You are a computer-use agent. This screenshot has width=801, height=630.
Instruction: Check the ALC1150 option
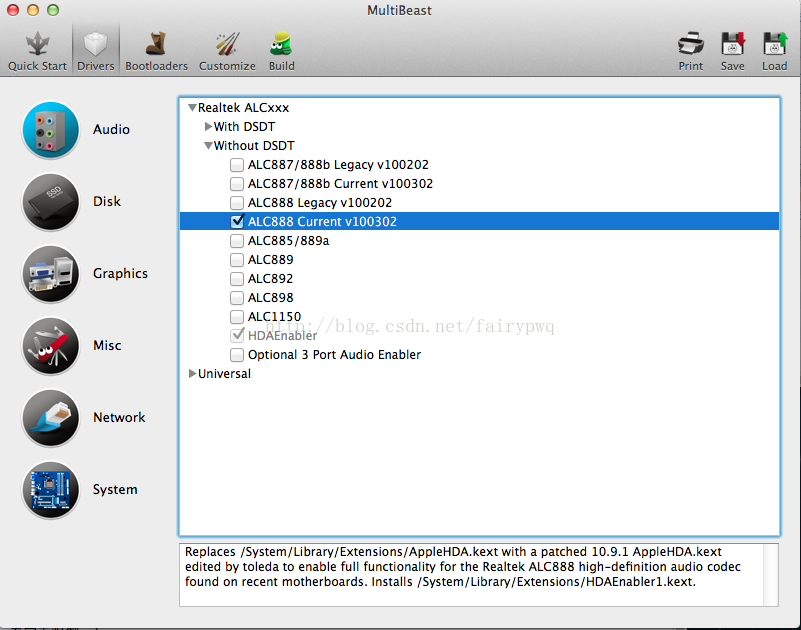(237, 317)
